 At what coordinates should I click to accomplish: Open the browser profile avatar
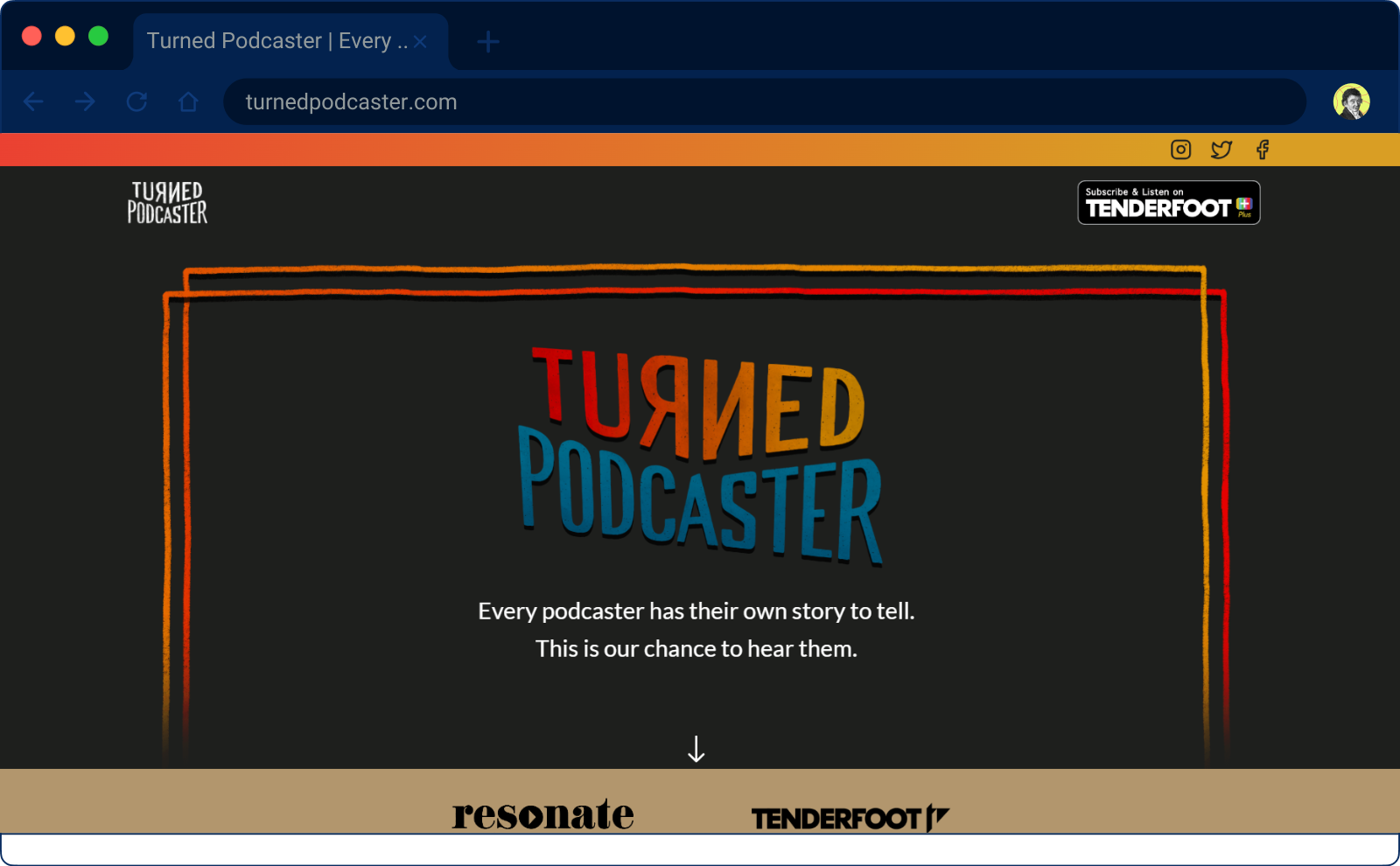click(1352, 101)
